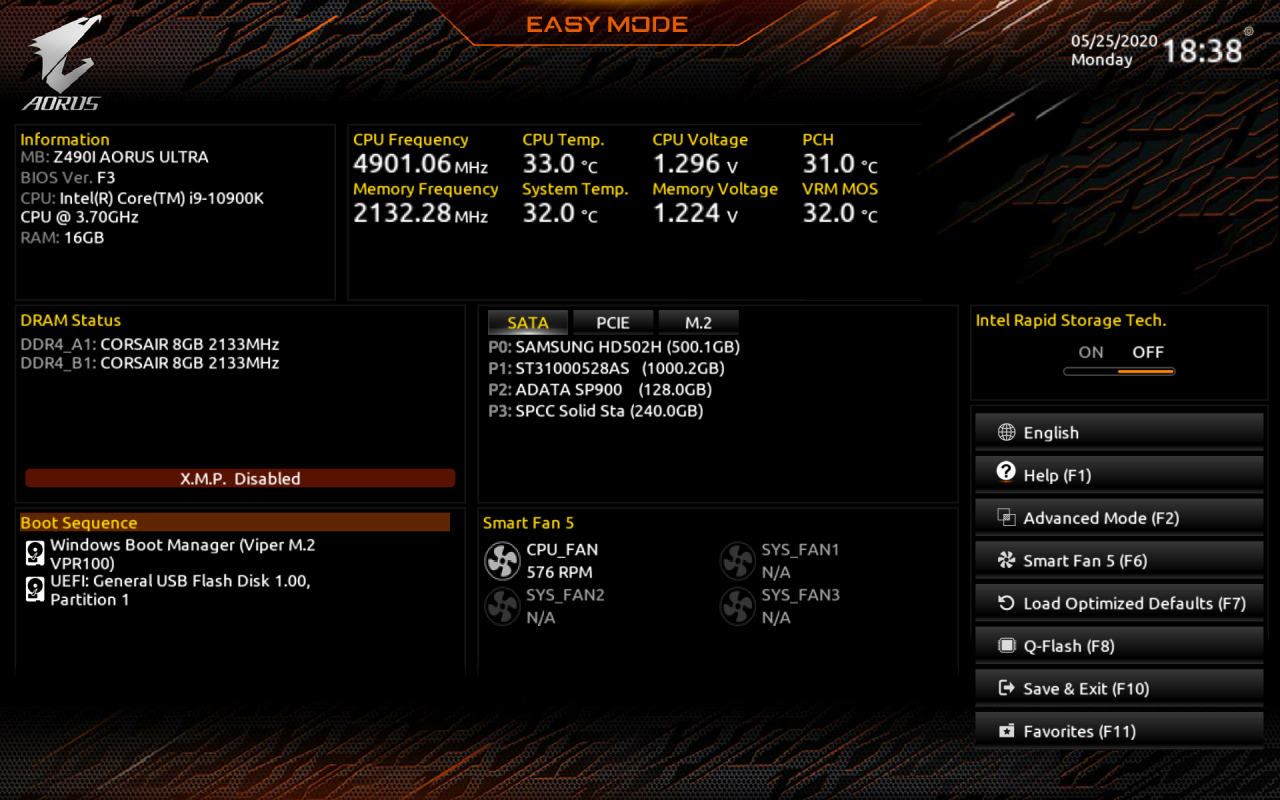
Task: Click the VRM MOS 32.0 value
Action: (x=840, y=213)
